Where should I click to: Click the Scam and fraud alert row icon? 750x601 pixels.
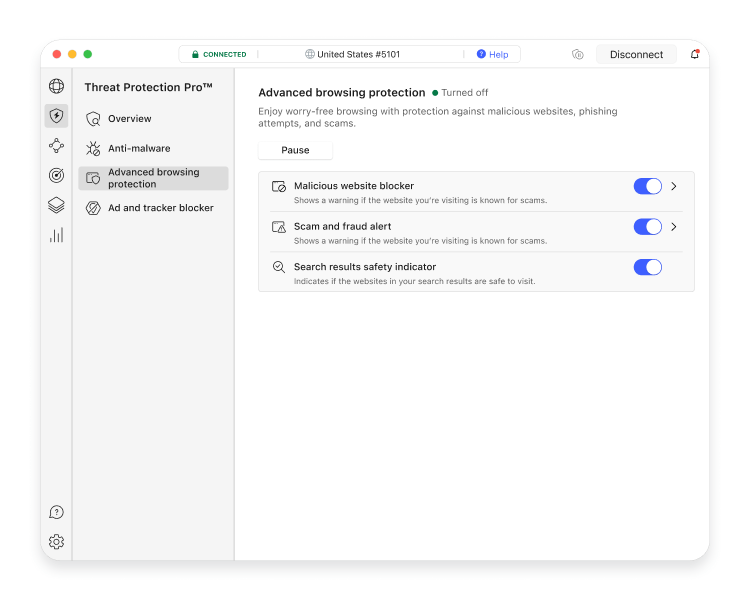(x=279, y=227)
